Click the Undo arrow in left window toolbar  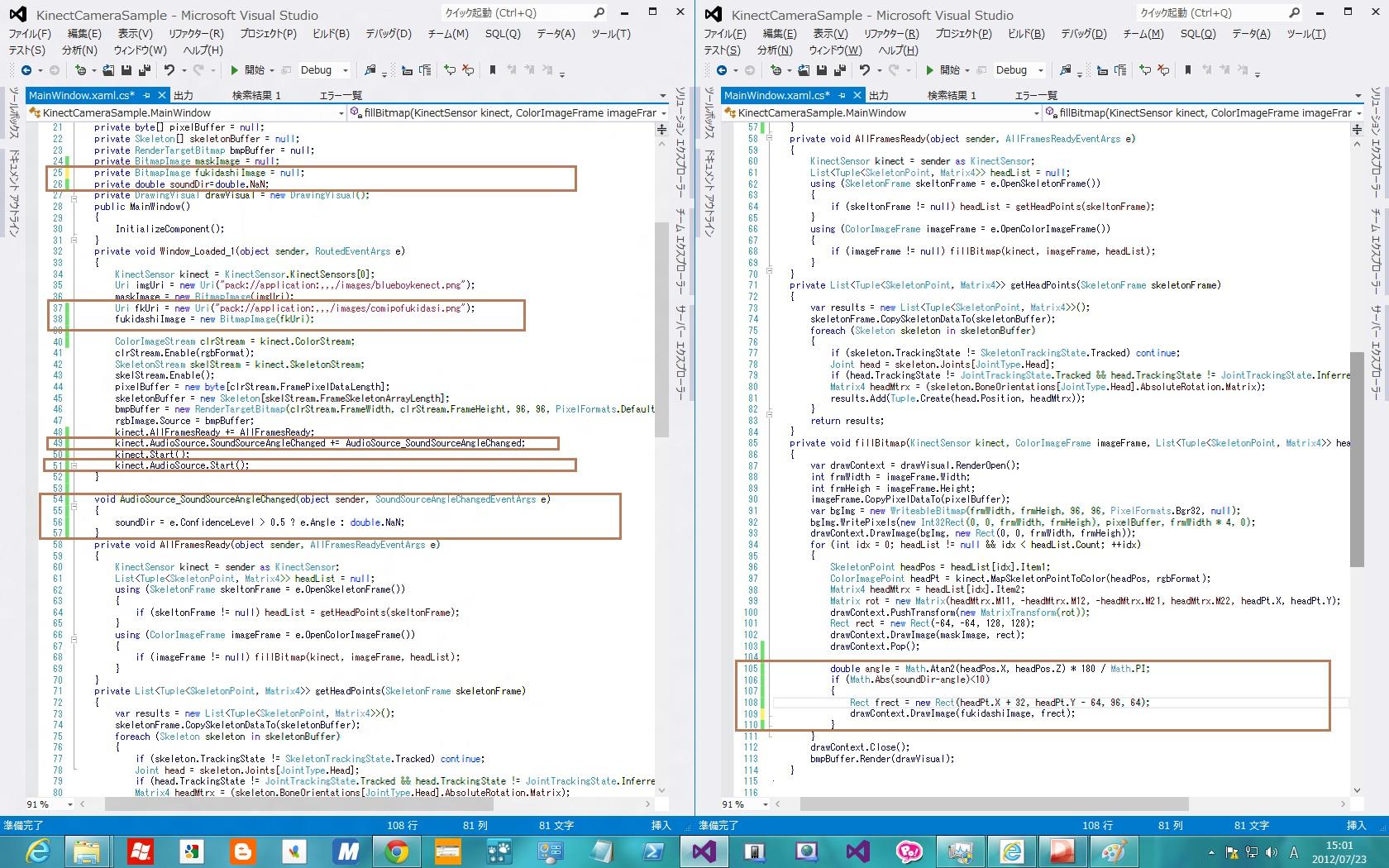(169, 70)
